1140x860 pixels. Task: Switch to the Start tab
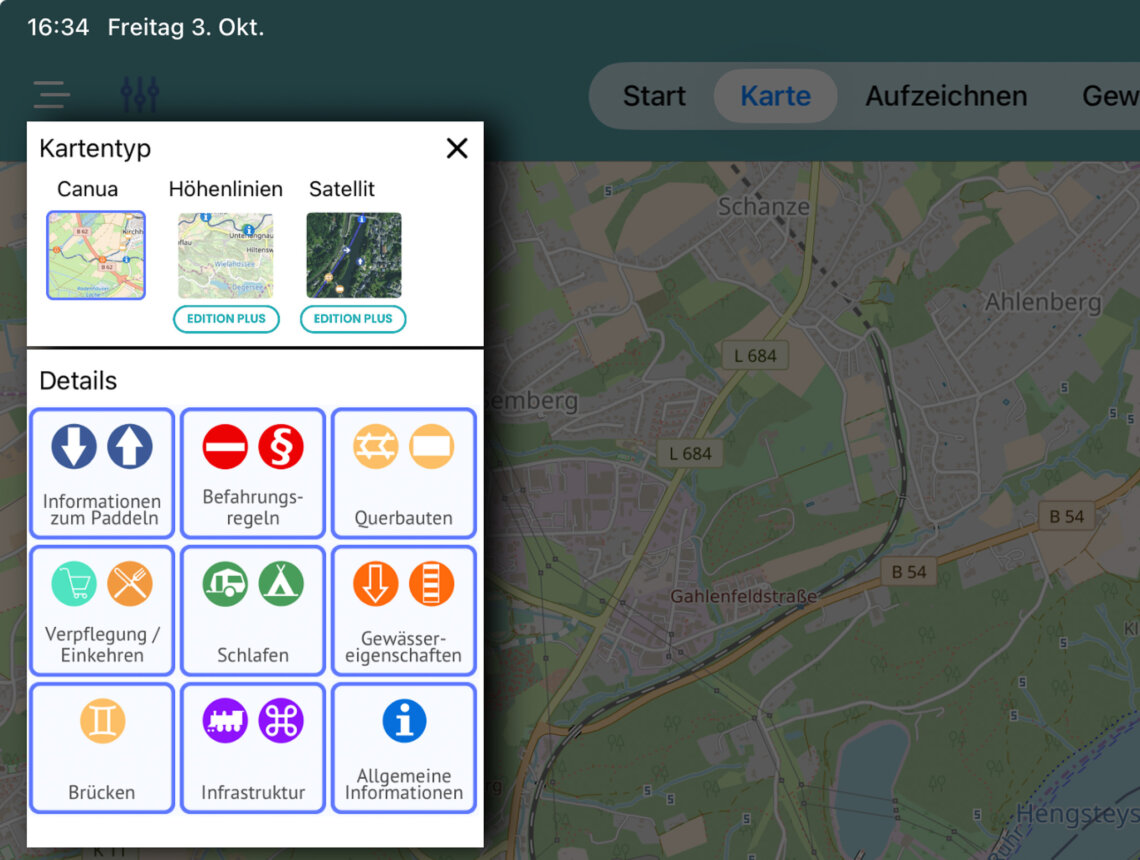654,96
